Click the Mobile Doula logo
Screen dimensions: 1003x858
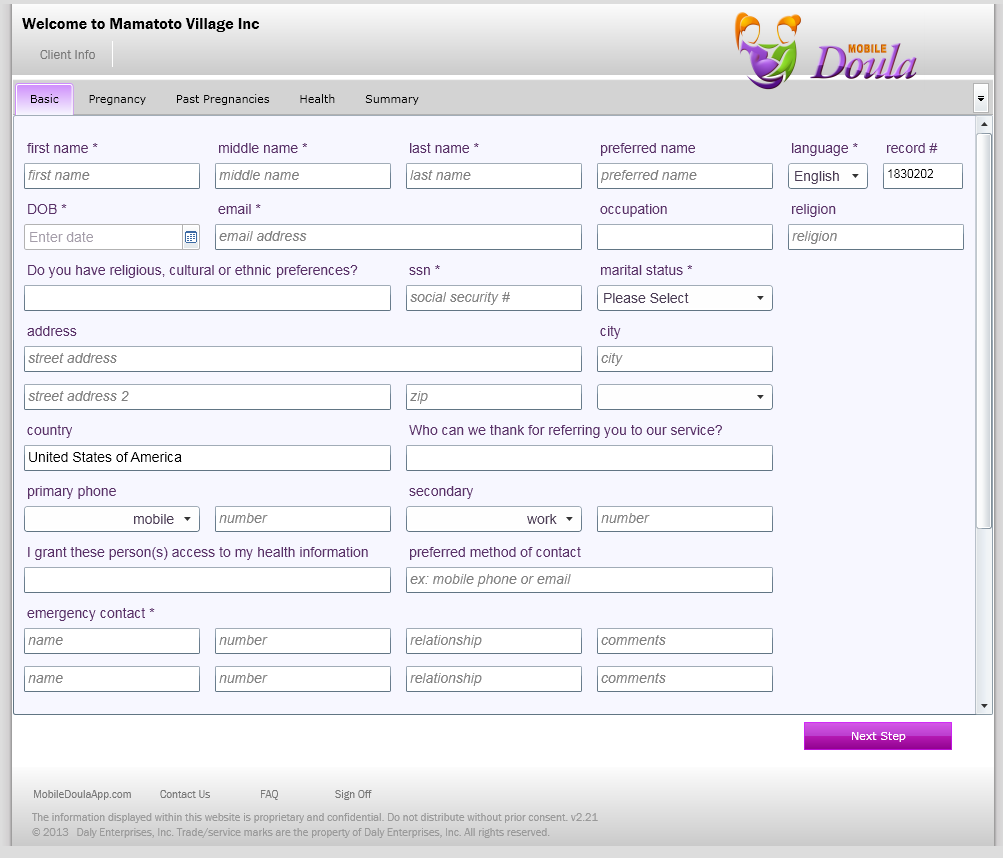point(825,51)
